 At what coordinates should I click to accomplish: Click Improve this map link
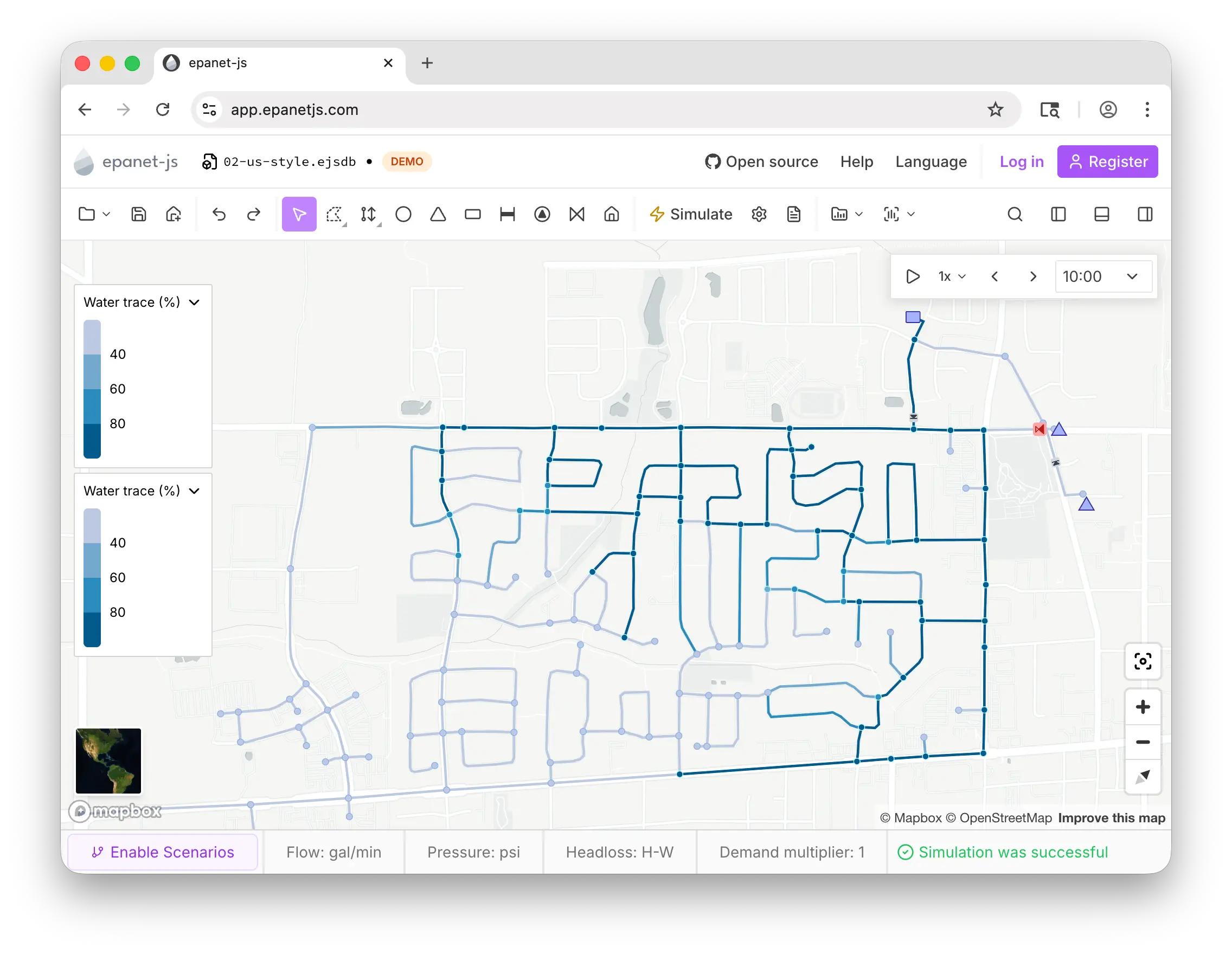(x=1111, y=817)
